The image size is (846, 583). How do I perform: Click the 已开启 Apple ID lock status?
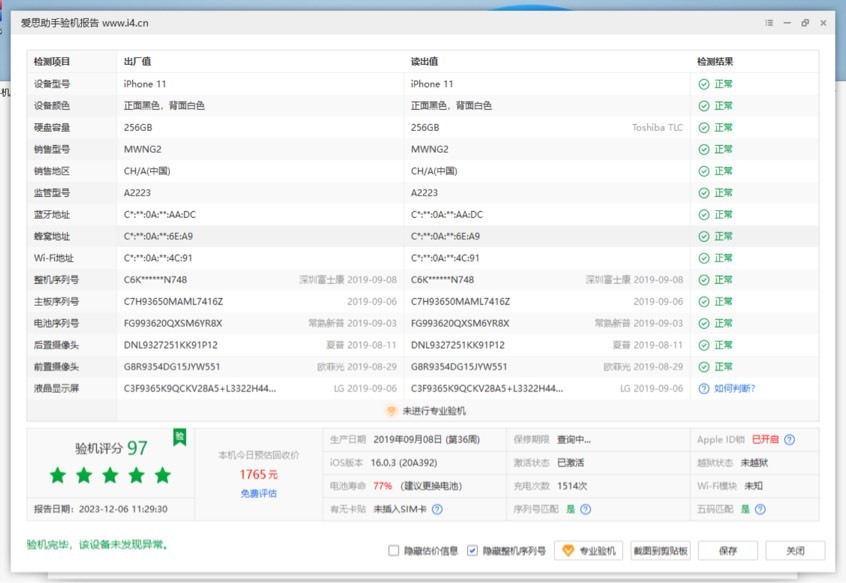765,440
